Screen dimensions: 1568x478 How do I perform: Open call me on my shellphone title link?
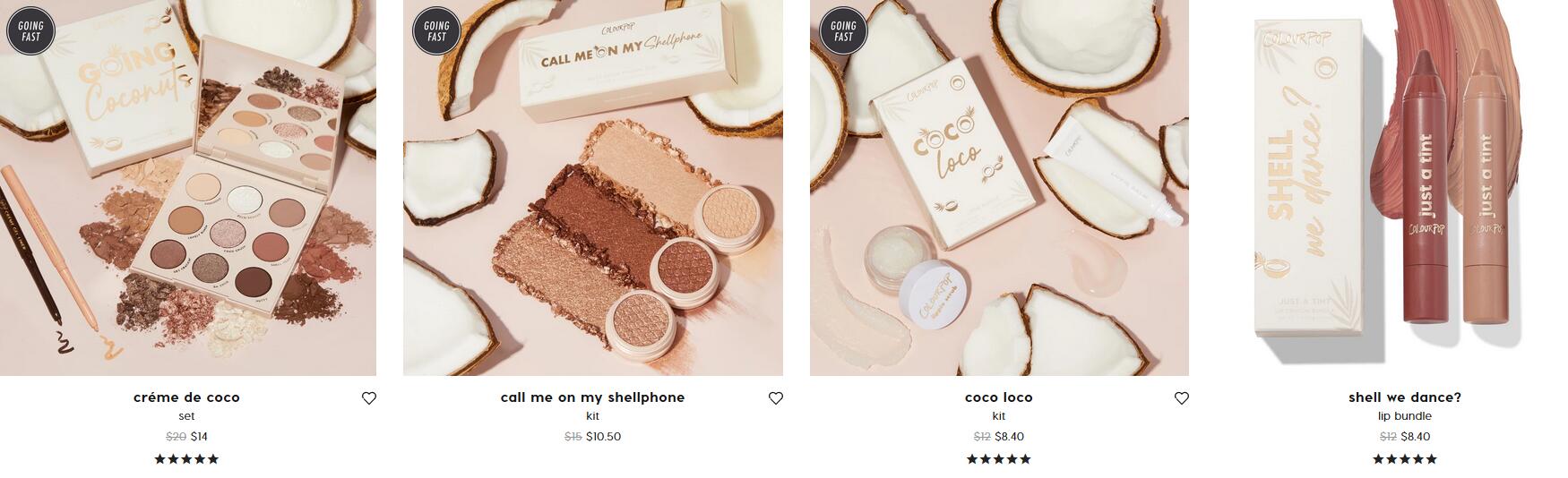tap(592, 397)
